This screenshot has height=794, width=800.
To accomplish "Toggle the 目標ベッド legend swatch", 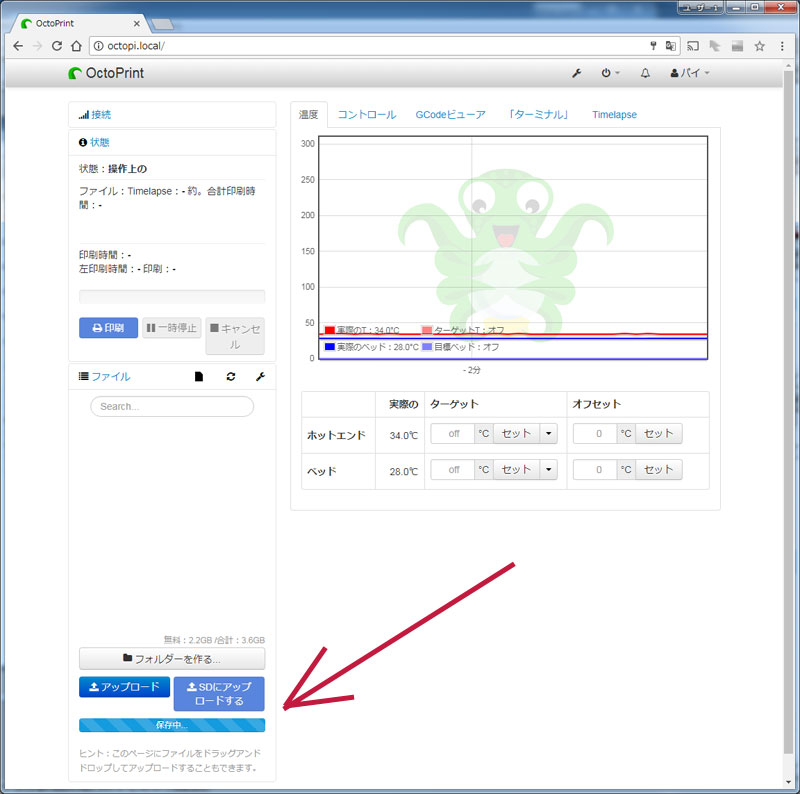I will (427, 347).
